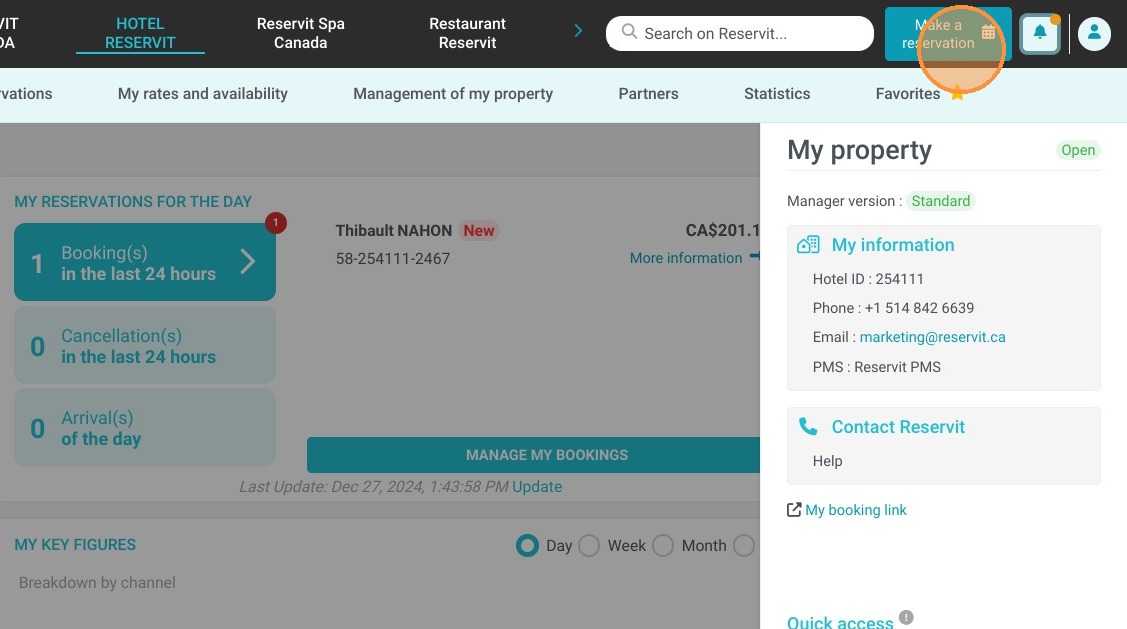
Task: Switch to the HOTEL RESERVIT tab
Action: click(x=140, y=33)
